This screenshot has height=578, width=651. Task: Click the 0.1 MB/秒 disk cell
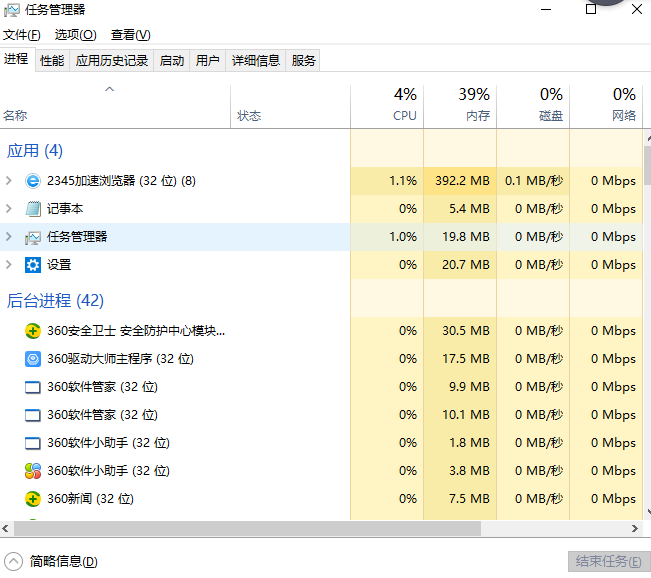tap(533, 181)
